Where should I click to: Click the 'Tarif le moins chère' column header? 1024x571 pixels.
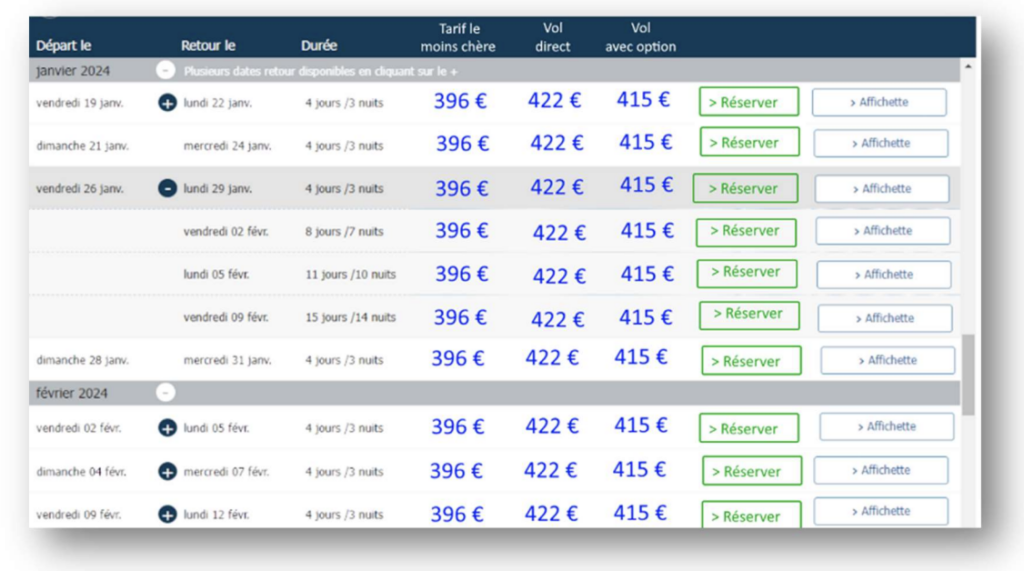458,37
